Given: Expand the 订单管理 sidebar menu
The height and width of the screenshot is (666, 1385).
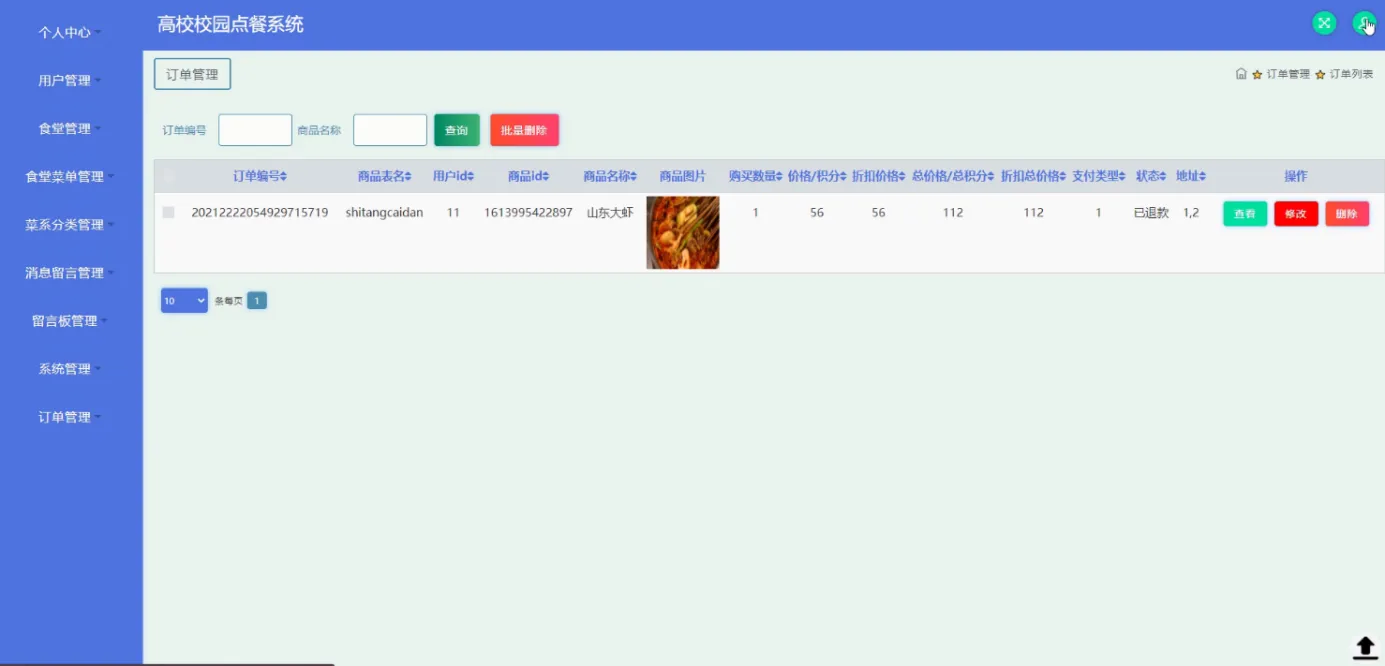Looking at the screenshot, I should tap(70, 416).
